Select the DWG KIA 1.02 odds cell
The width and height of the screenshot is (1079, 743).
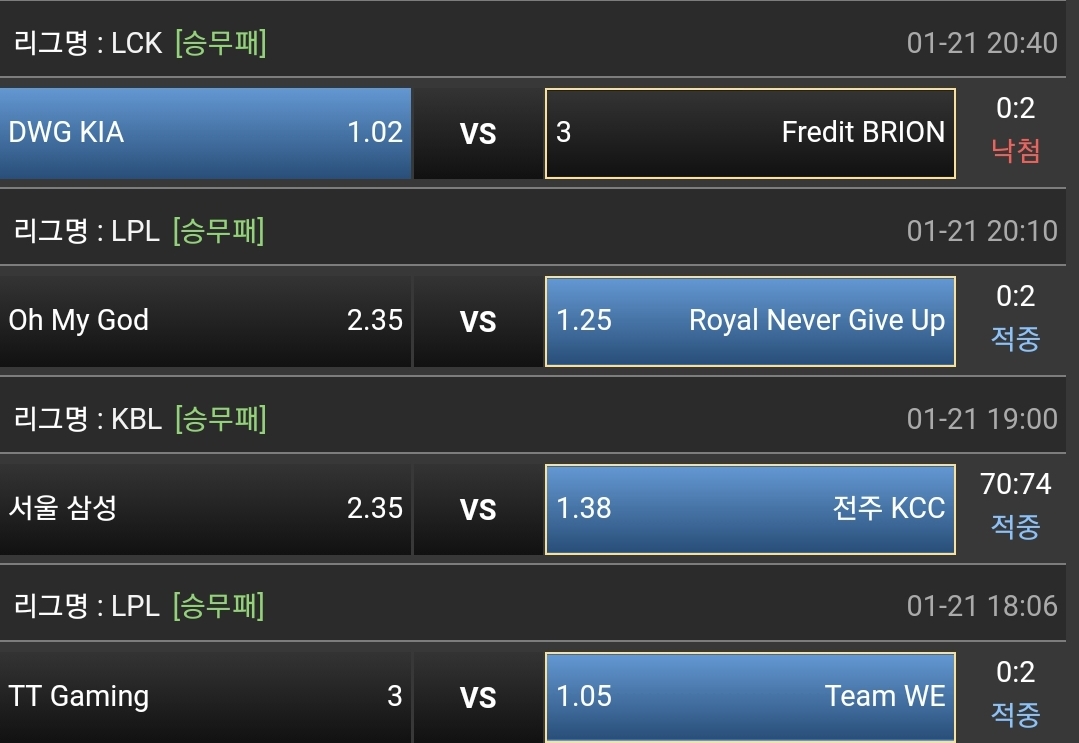[205, 133]
